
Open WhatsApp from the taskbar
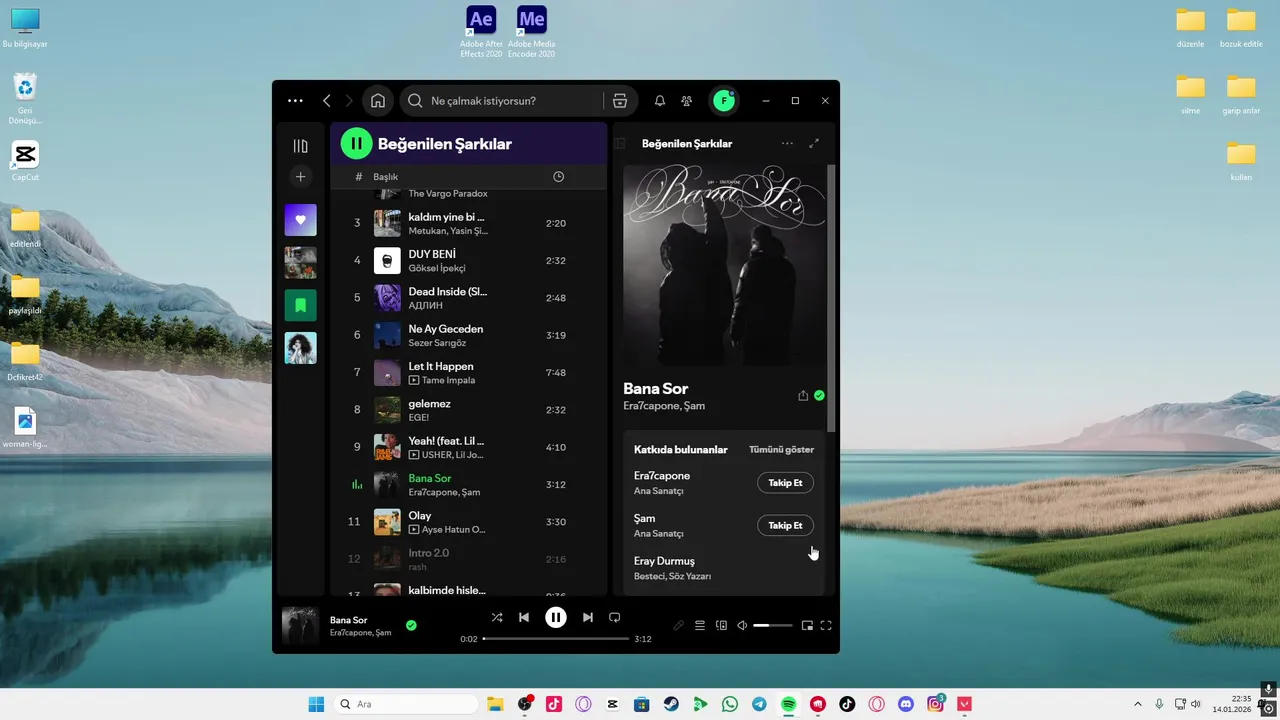[x=730, y=704]
